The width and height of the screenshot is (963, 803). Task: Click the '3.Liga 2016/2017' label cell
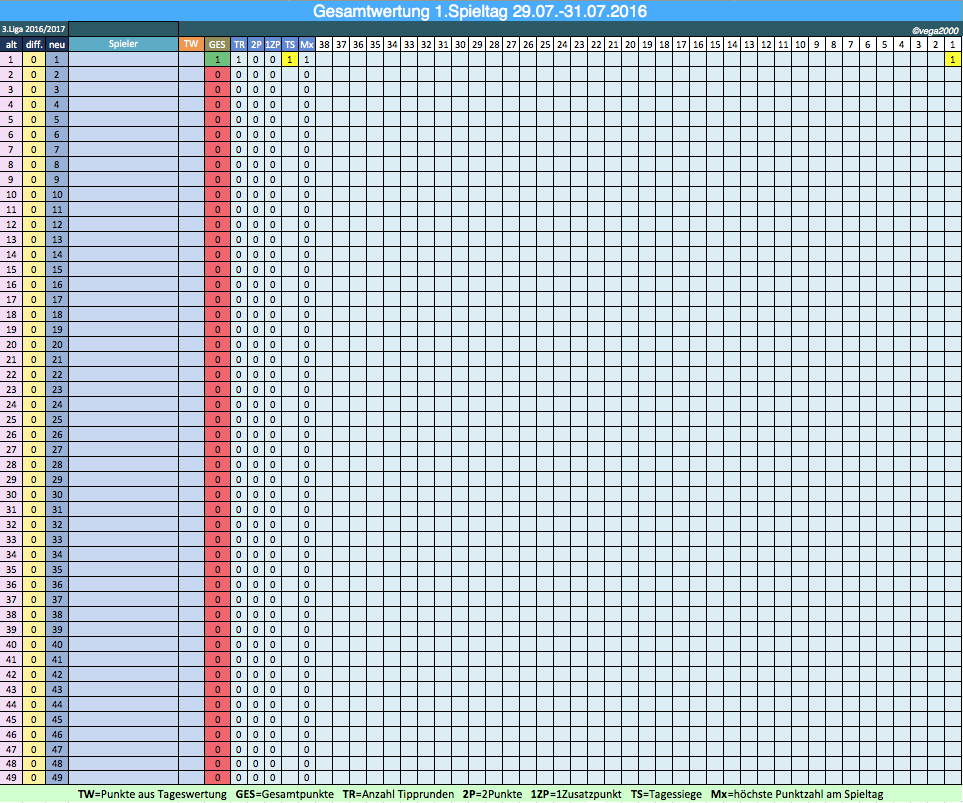[x=35, y=29]
